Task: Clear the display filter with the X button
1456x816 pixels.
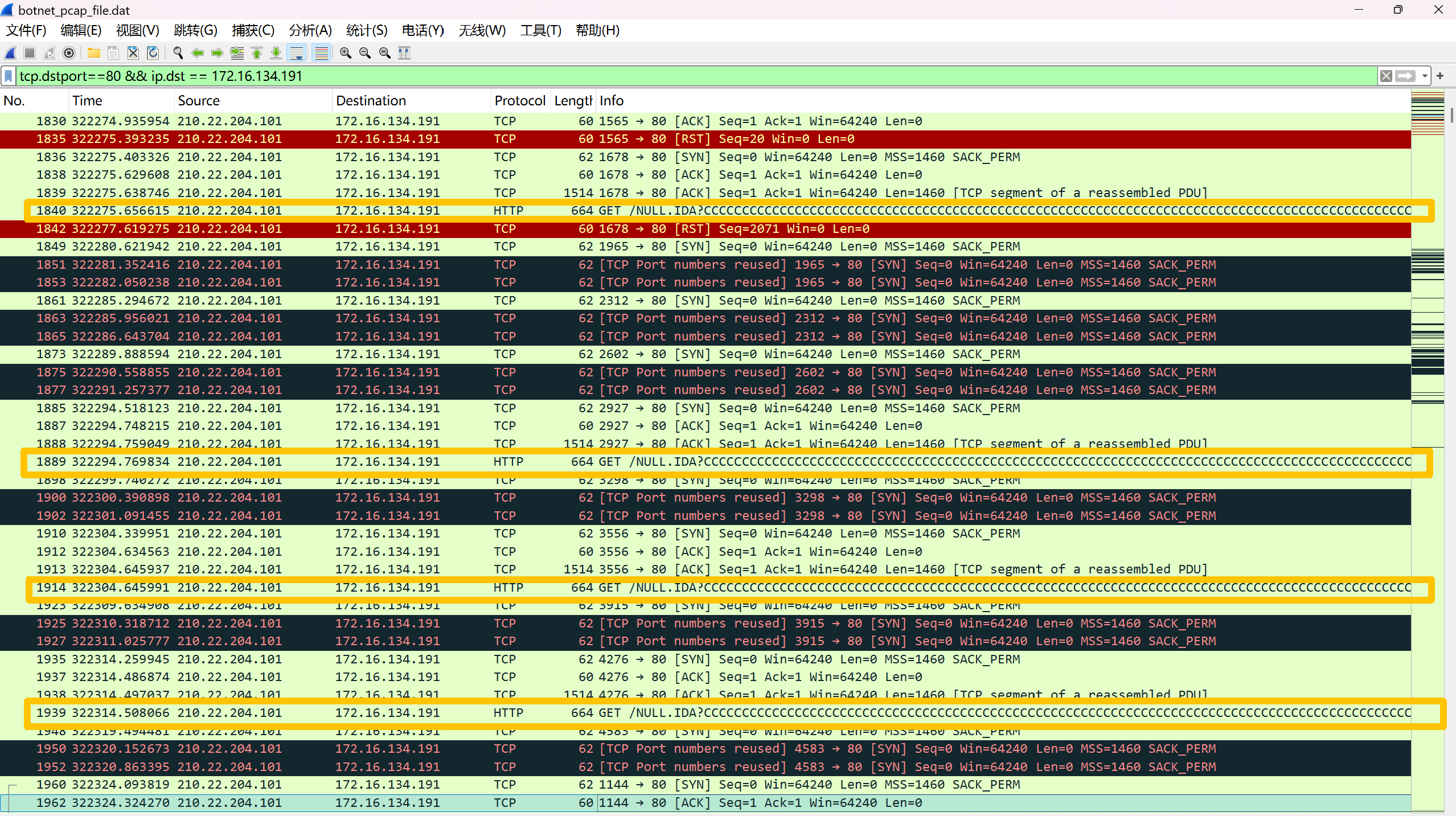Action: coord(1386,76)
